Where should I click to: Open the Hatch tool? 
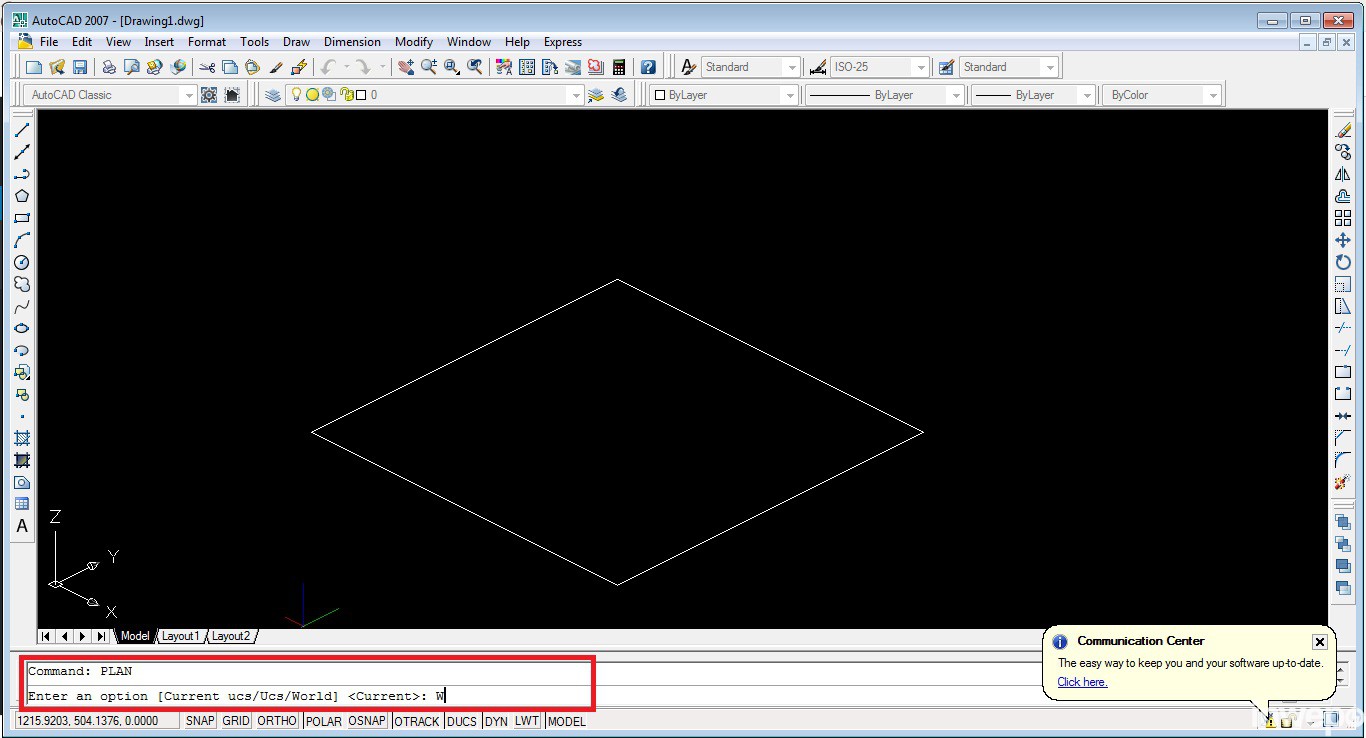[x=22, y=438]
